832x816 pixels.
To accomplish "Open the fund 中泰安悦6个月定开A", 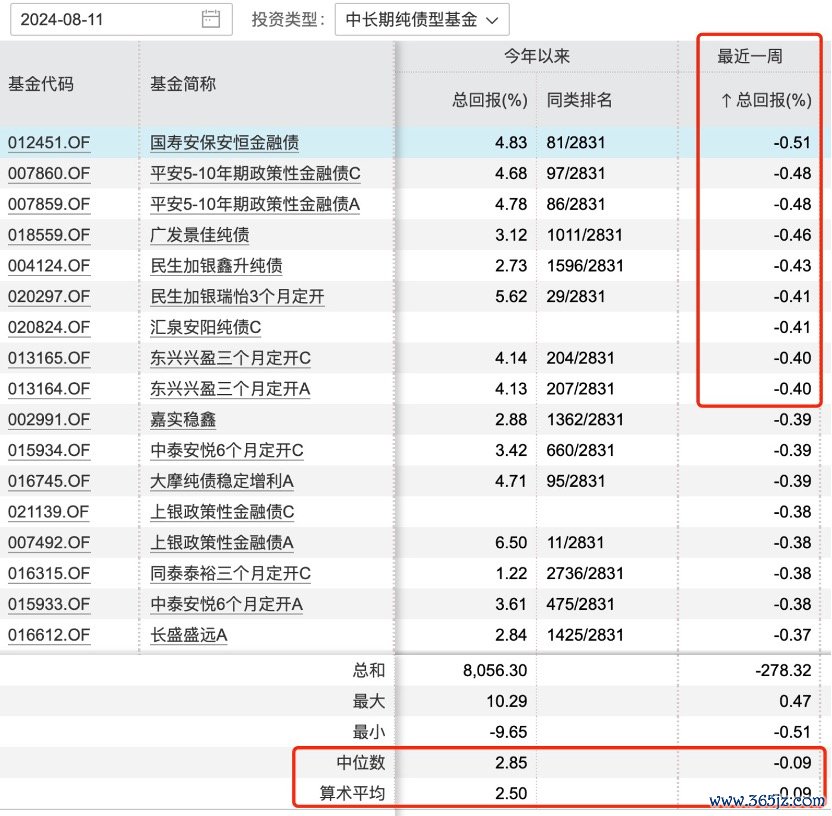I will click(x=227, y=604).
